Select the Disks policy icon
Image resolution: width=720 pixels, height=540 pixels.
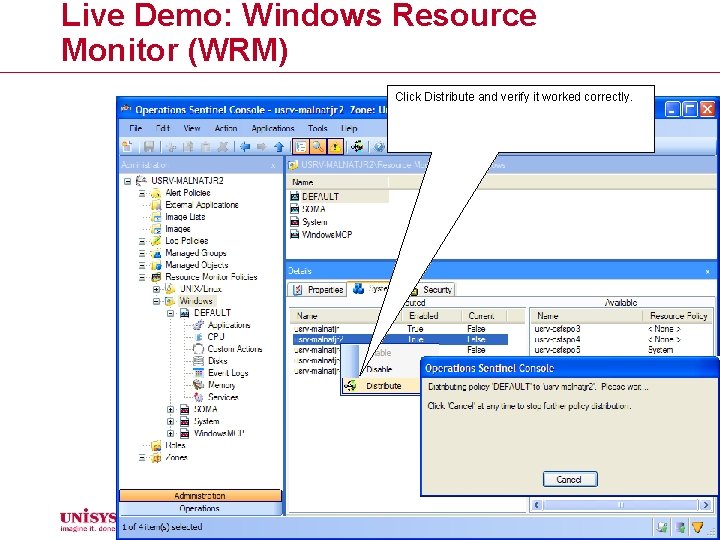click(x=198, y=361)
